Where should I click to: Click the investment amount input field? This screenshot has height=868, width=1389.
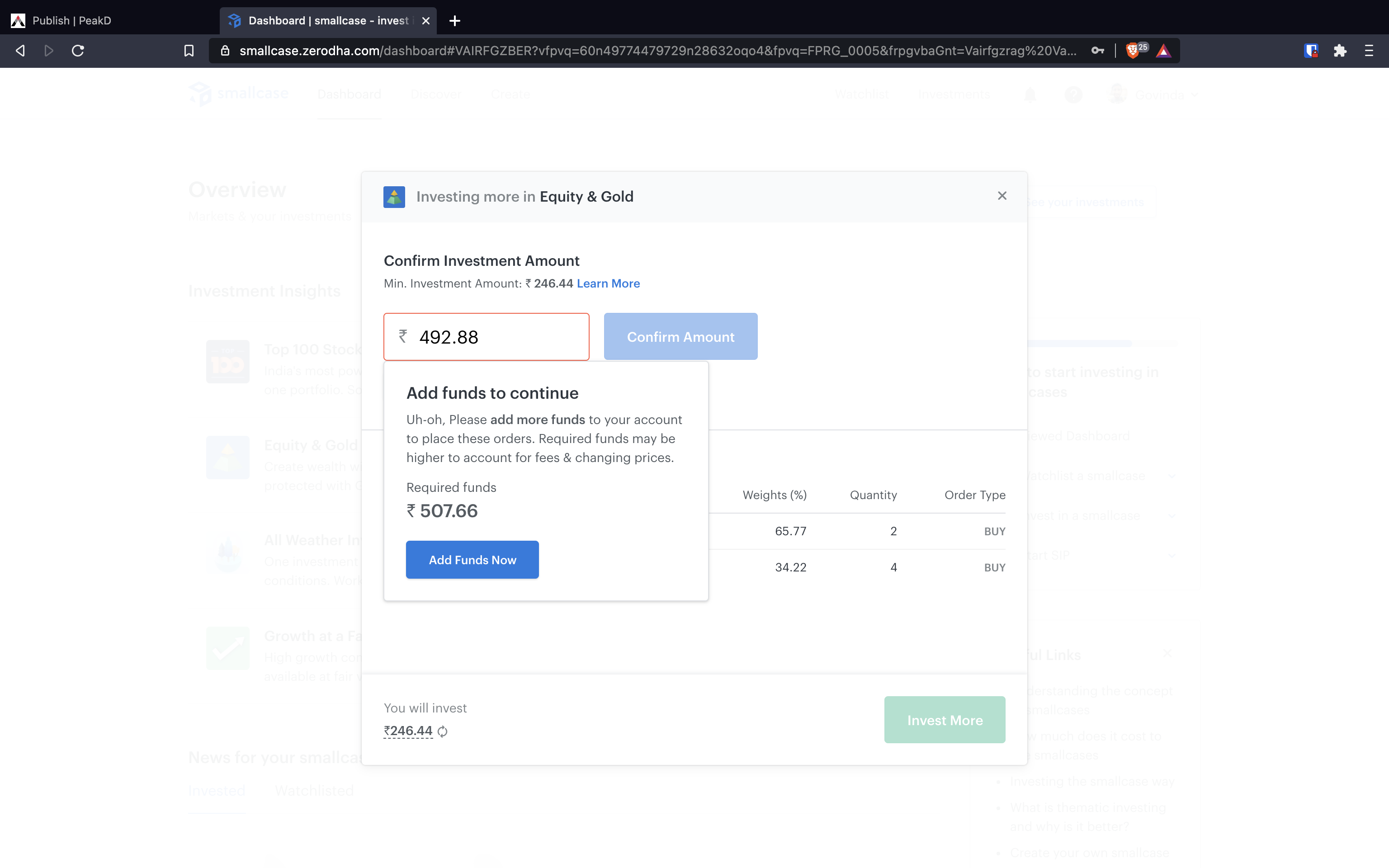[486, 337]
